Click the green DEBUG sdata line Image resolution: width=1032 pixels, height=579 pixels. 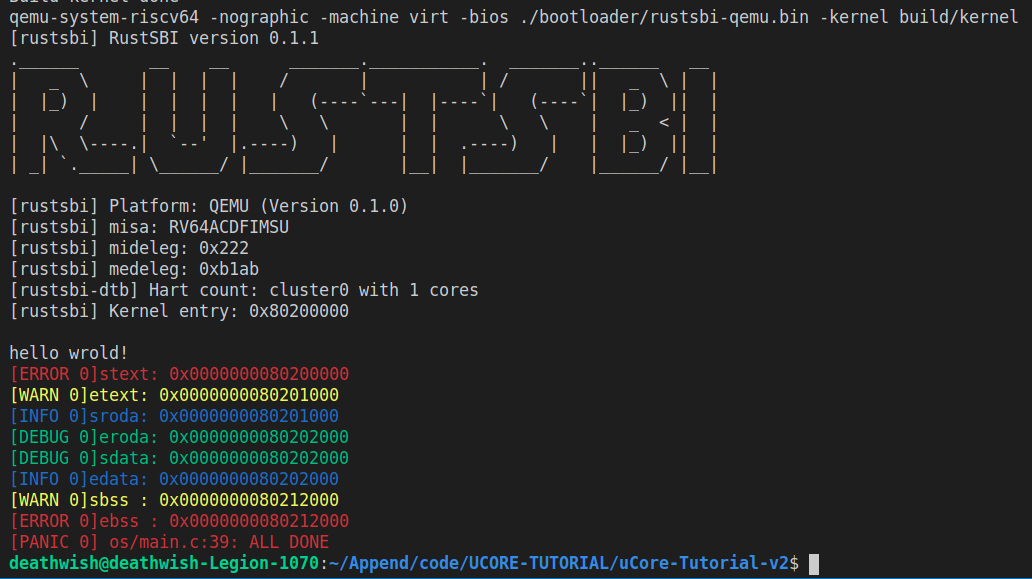click(179, 459)
